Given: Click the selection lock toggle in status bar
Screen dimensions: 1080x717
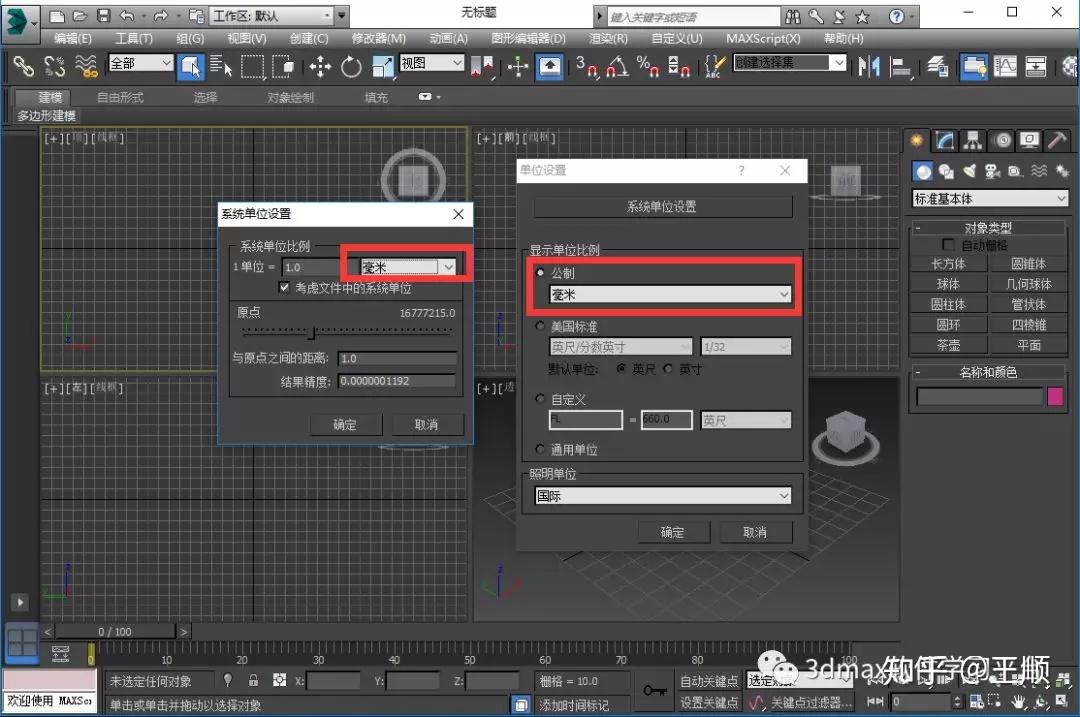Looking at the screenshot, I should coord(253,680).
